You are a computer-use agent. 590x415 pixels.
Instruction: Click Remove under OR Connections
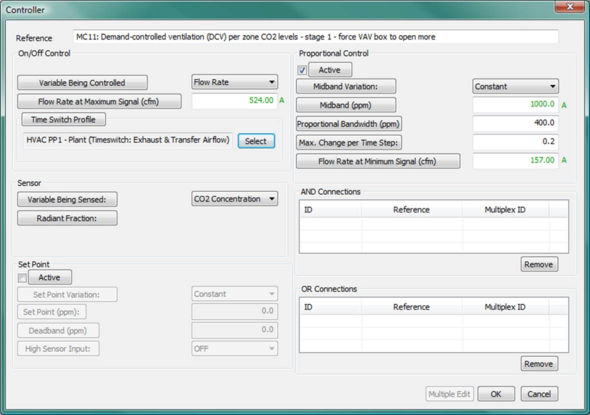pos(539,364)
